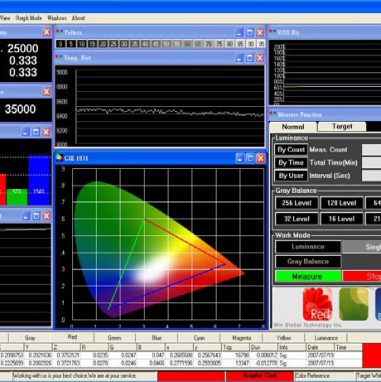Screen dimensions: 381x382
Task: Open the Red data tab
Action: [72, 337]
